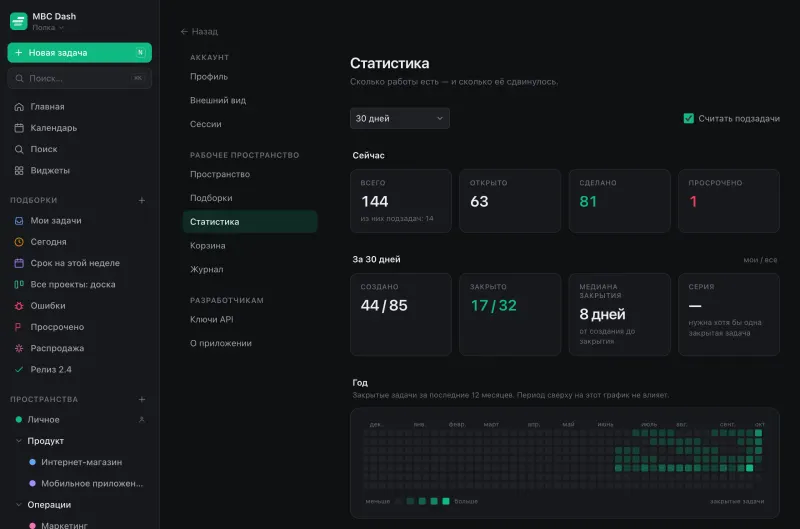Screen dimensions: 800x529
Task: Click the back arrow icon near Назад
Action: pyautogui.click(x=184, y=32)
